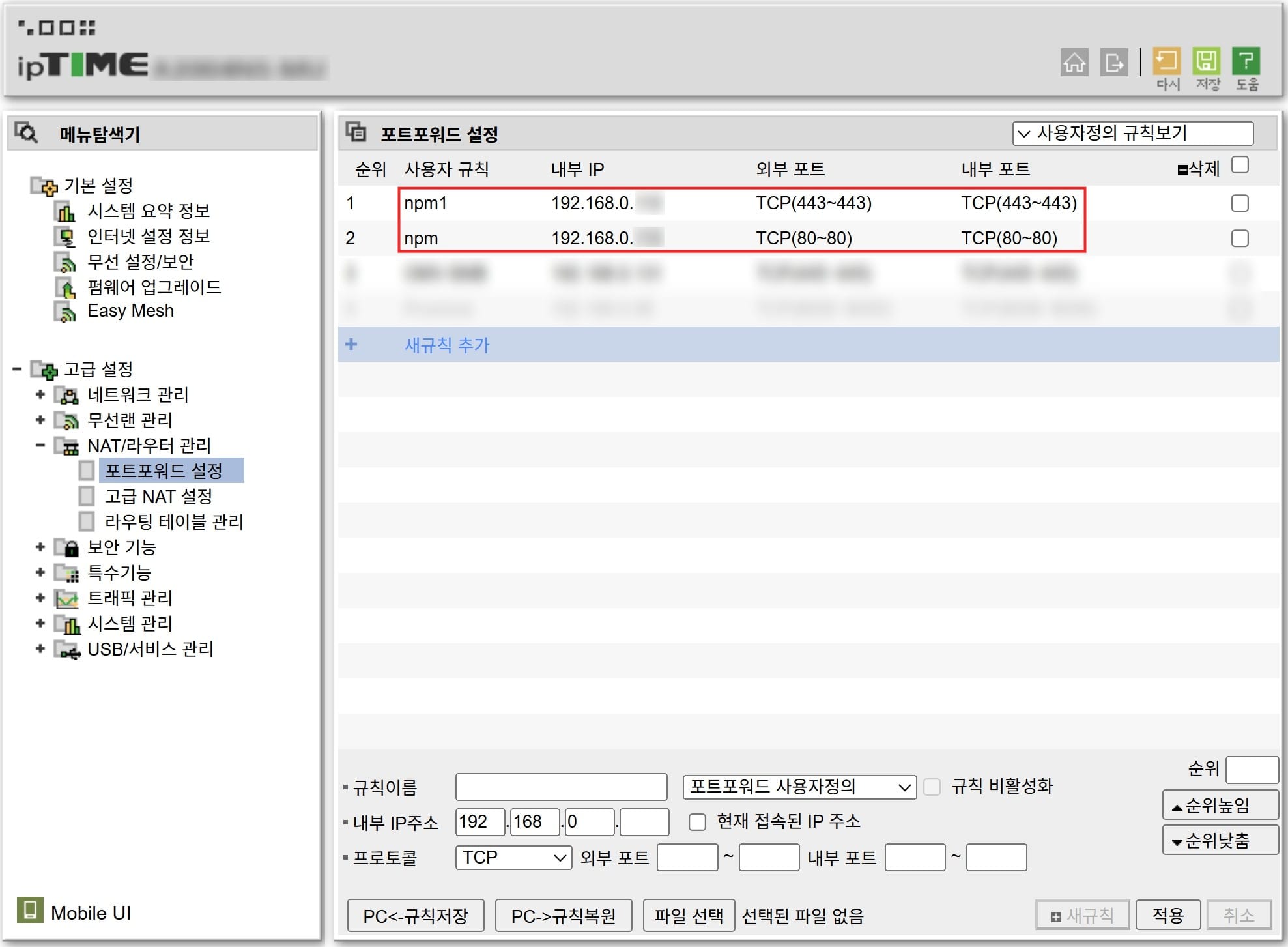
Task: Open the 사용자정의 규칙보기 dropdown
Action: click(1132, 133)
